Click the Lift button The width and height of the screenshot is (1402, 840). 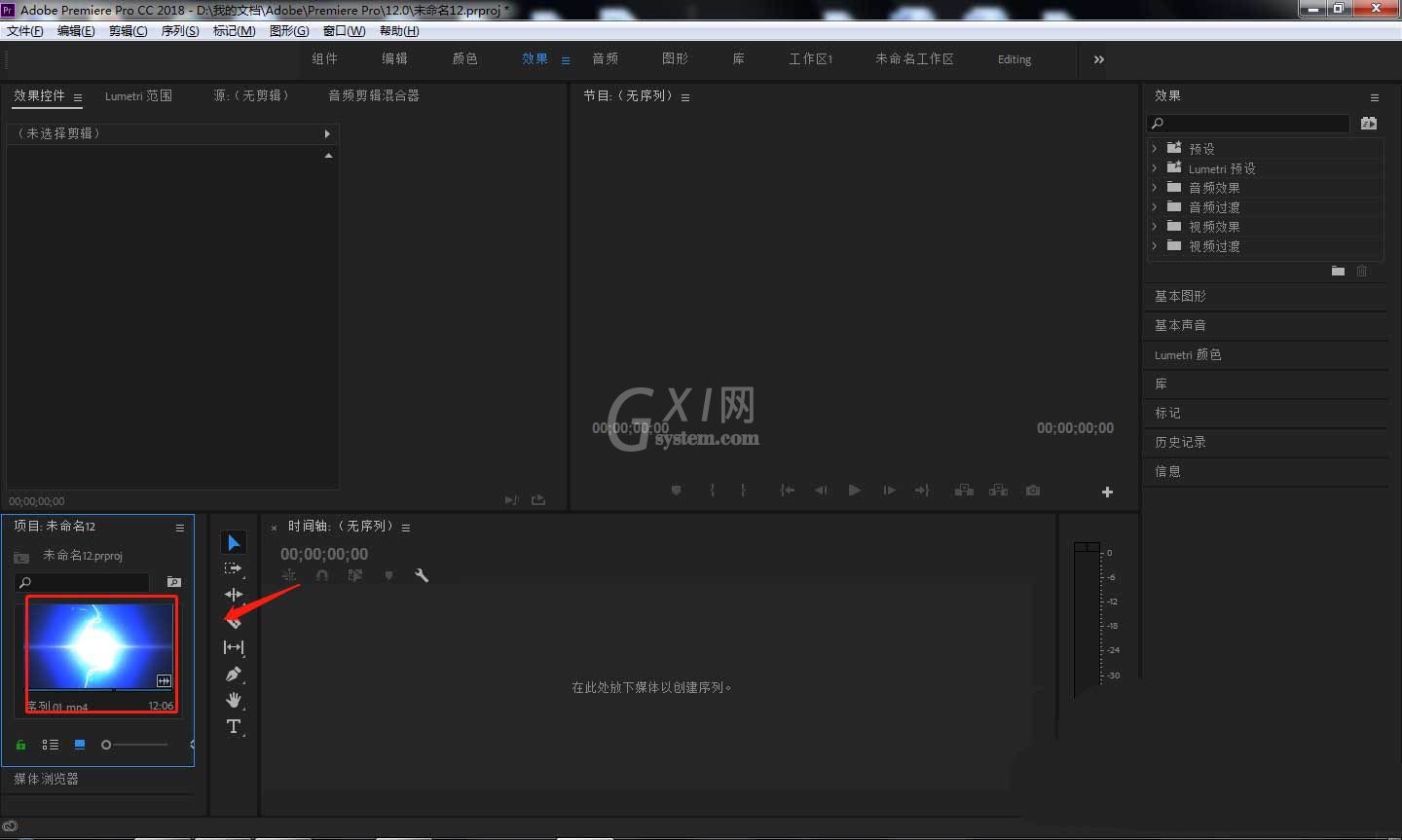click(964, 491)
